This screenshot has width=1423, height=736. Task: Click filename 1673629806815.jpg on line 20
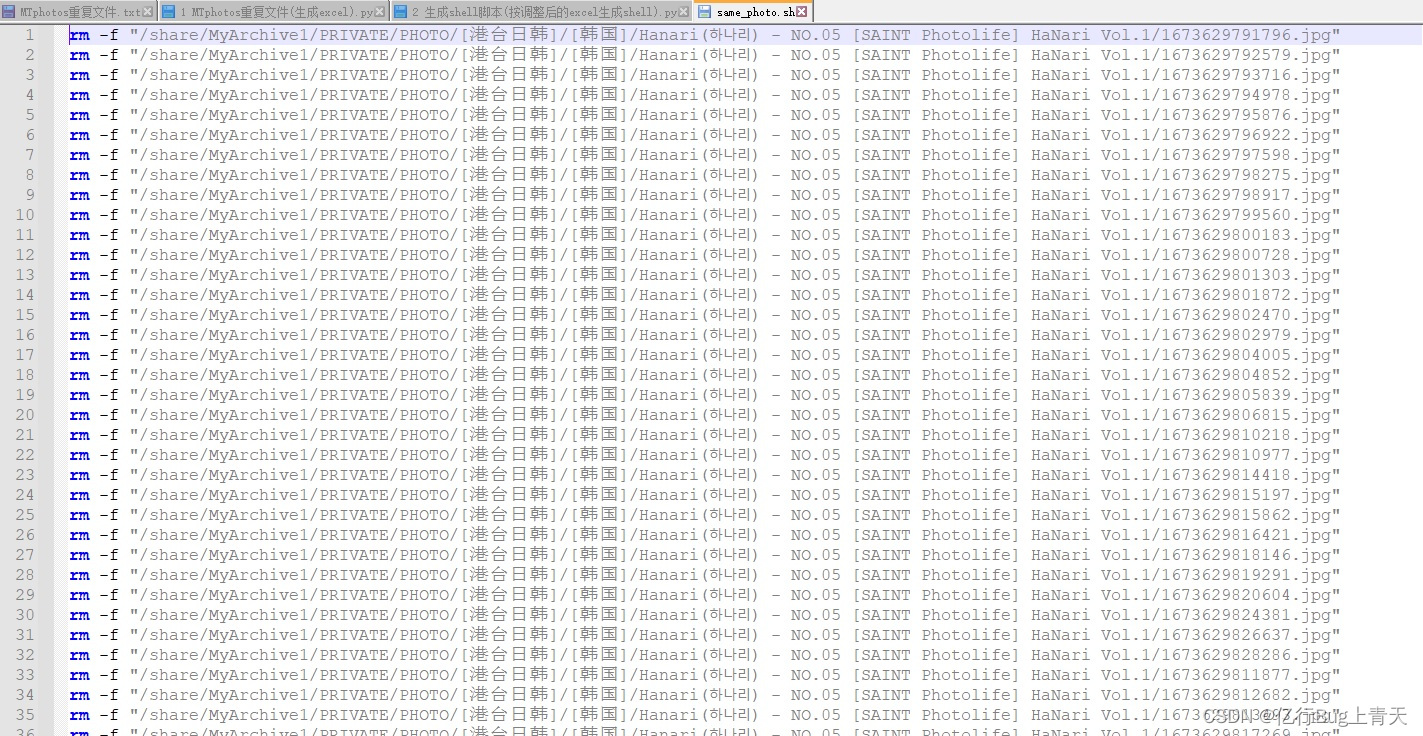(x=1246, y=415)
